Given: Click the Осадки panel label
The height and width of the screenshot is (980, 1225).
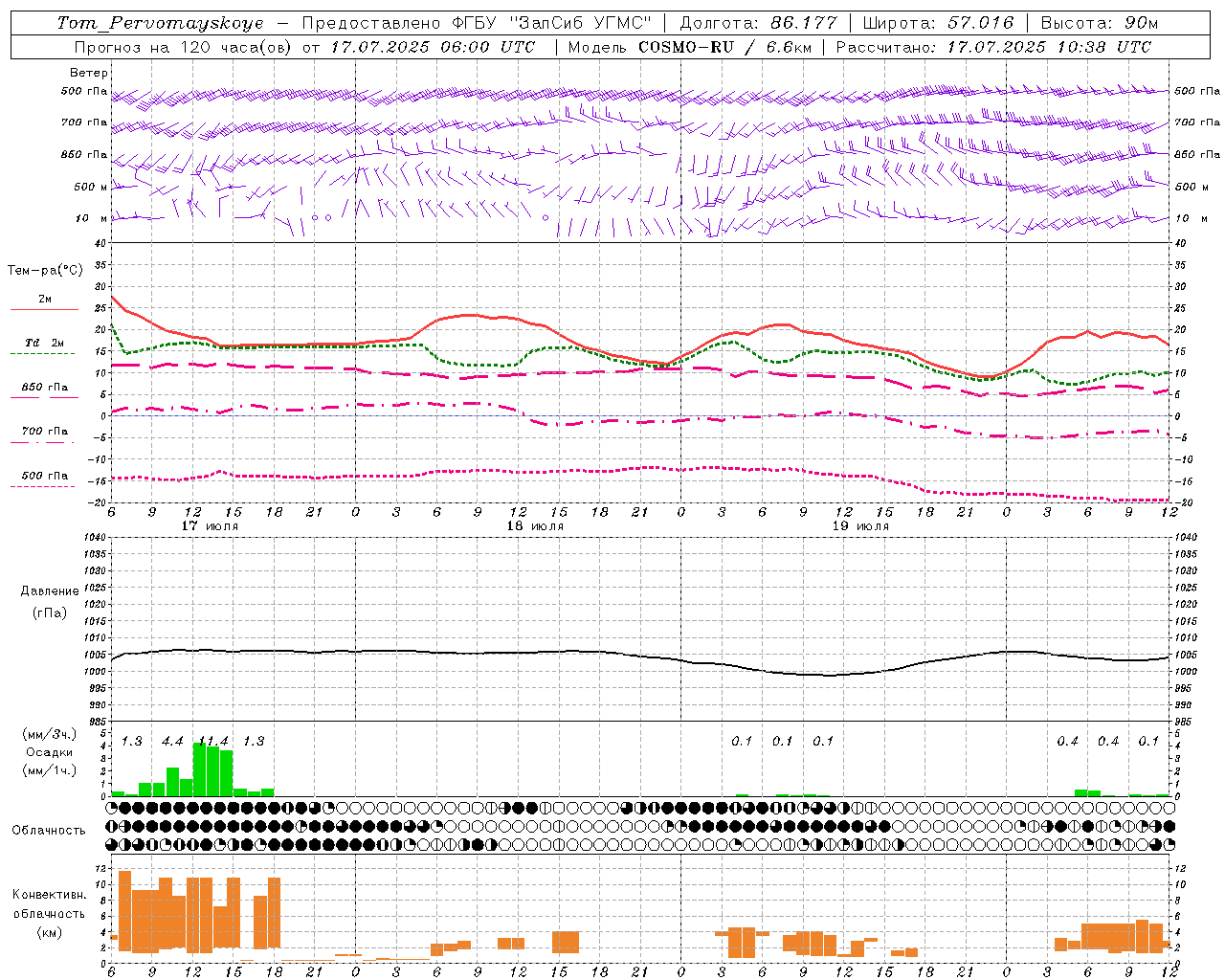Looking at the screenshot, I should (49, 752).
